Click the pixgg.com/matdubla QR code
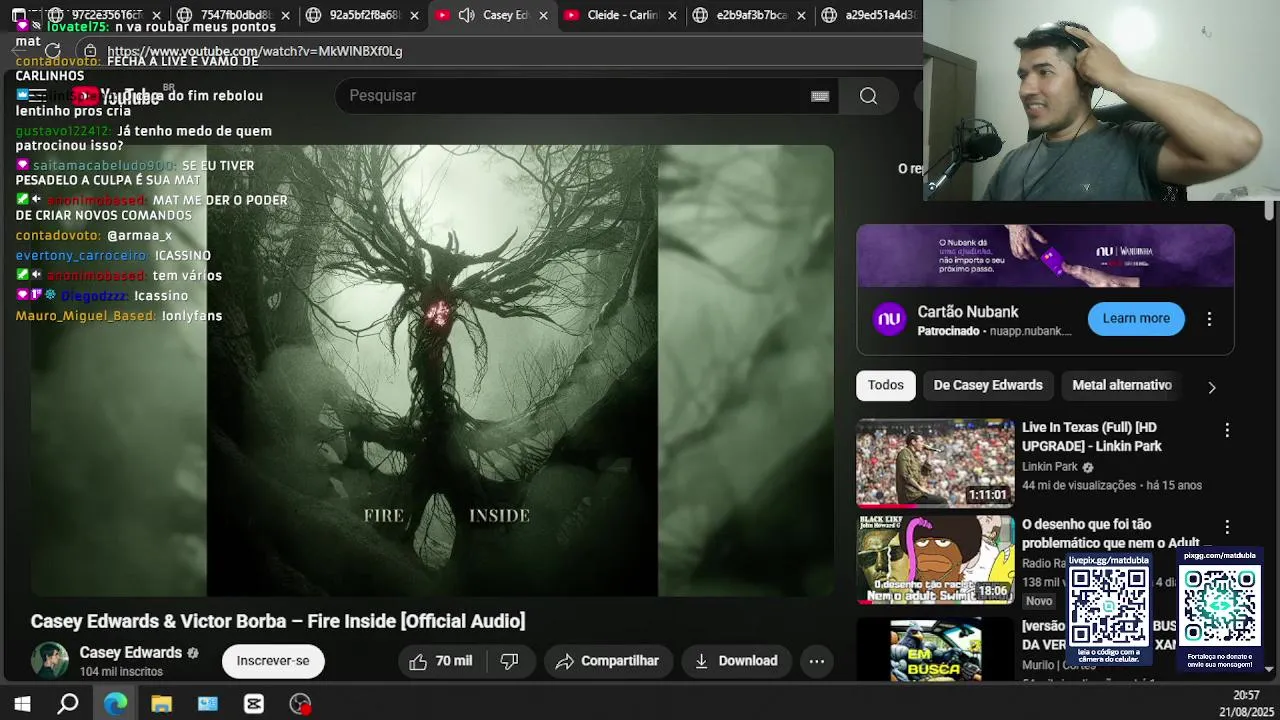This screenshot has width=1280, height=720. click(1220, 606)
